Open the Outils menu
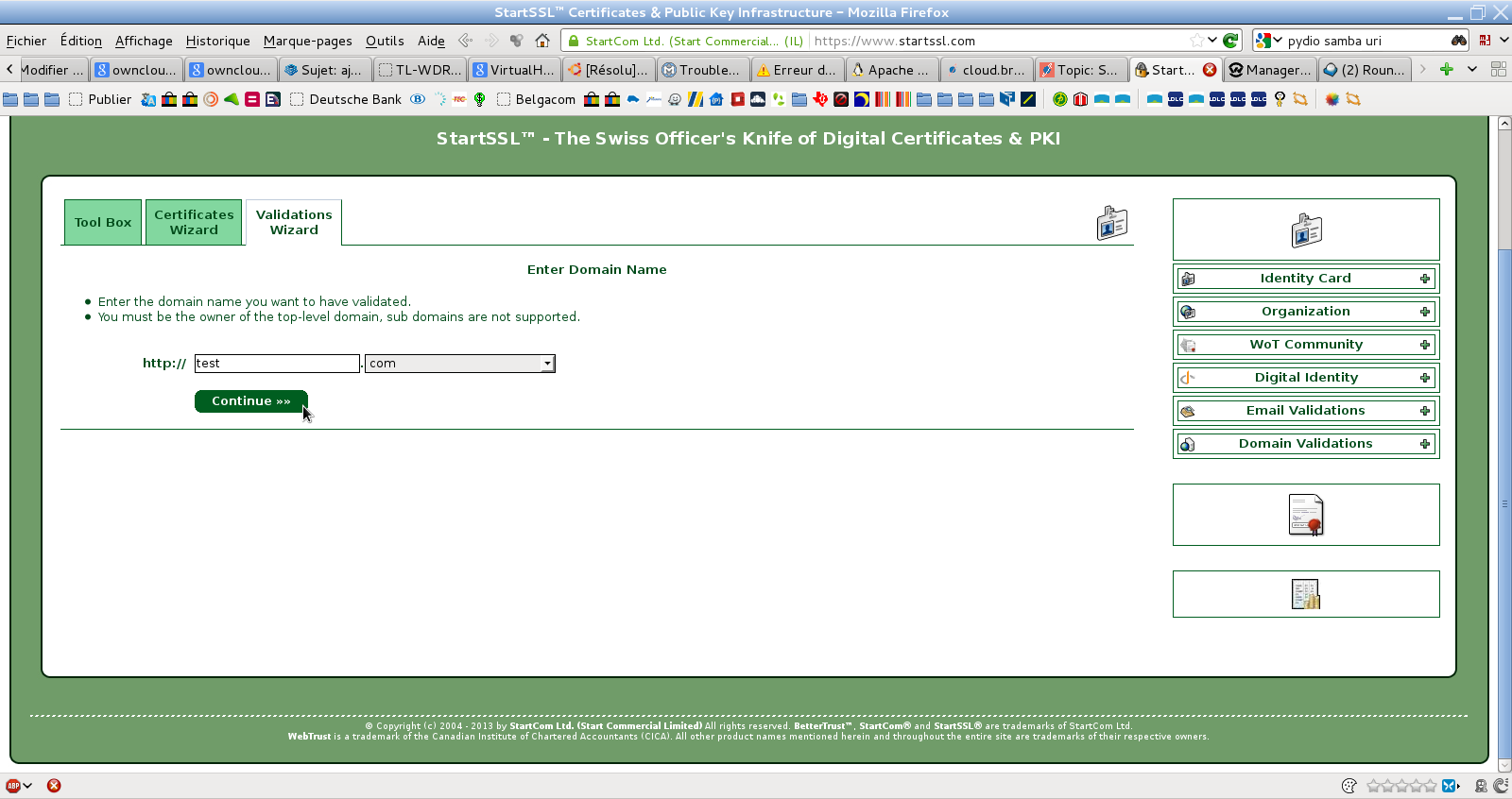Viewport: 1512px width, 799px height. click(x=385, y=41)
